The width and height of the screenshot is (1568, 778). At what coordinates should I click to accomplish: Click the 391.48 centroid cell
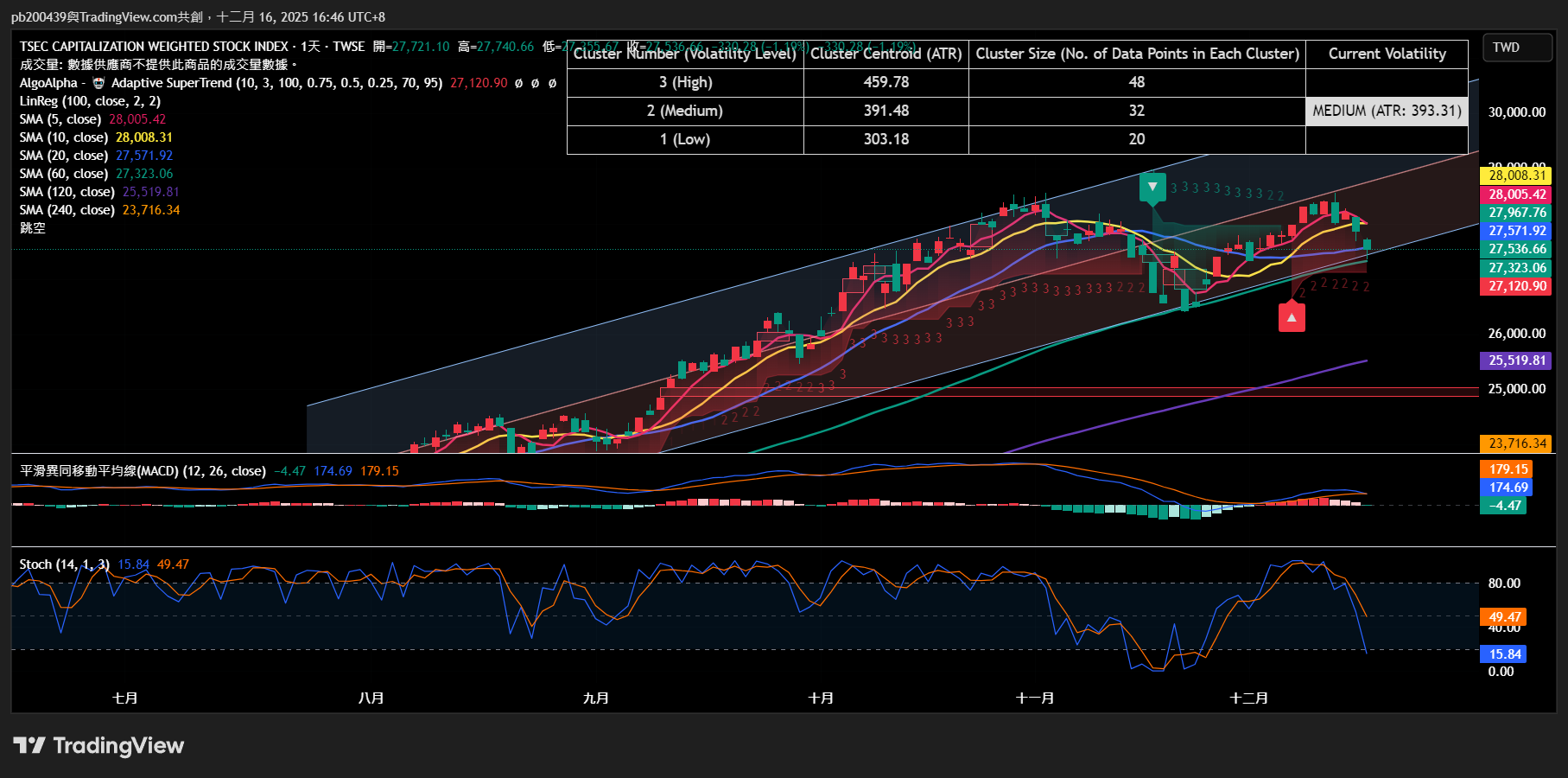click(x=886, y=111)
